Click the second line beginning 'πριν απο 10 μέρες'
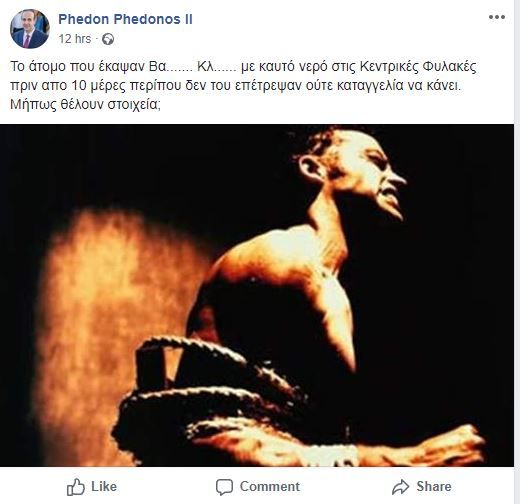Screen dimensions: 520x504 [x=235, y=86]
